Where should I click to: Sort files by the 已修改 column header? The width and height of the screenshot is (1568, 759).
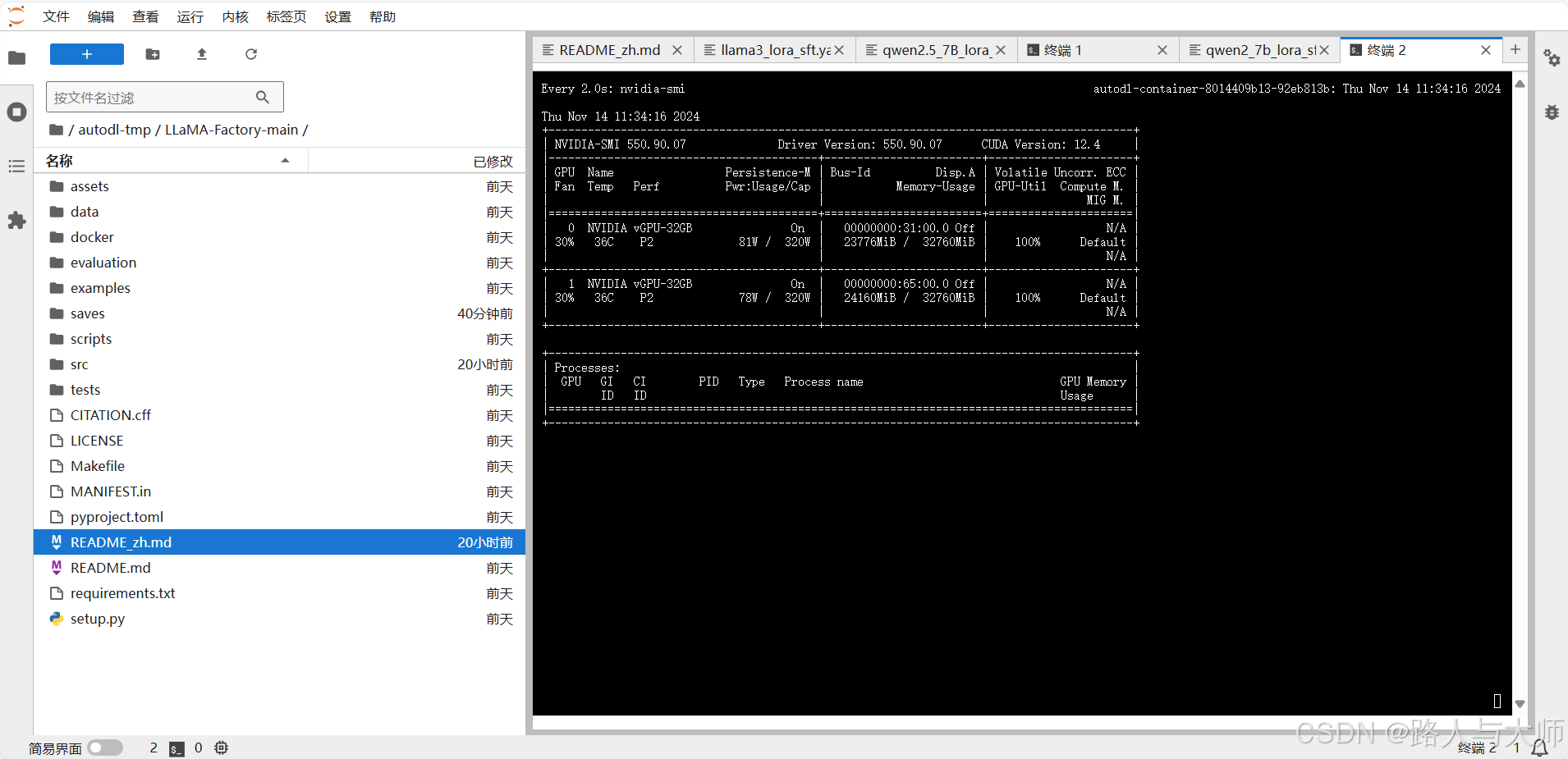[x=417, y=161]
